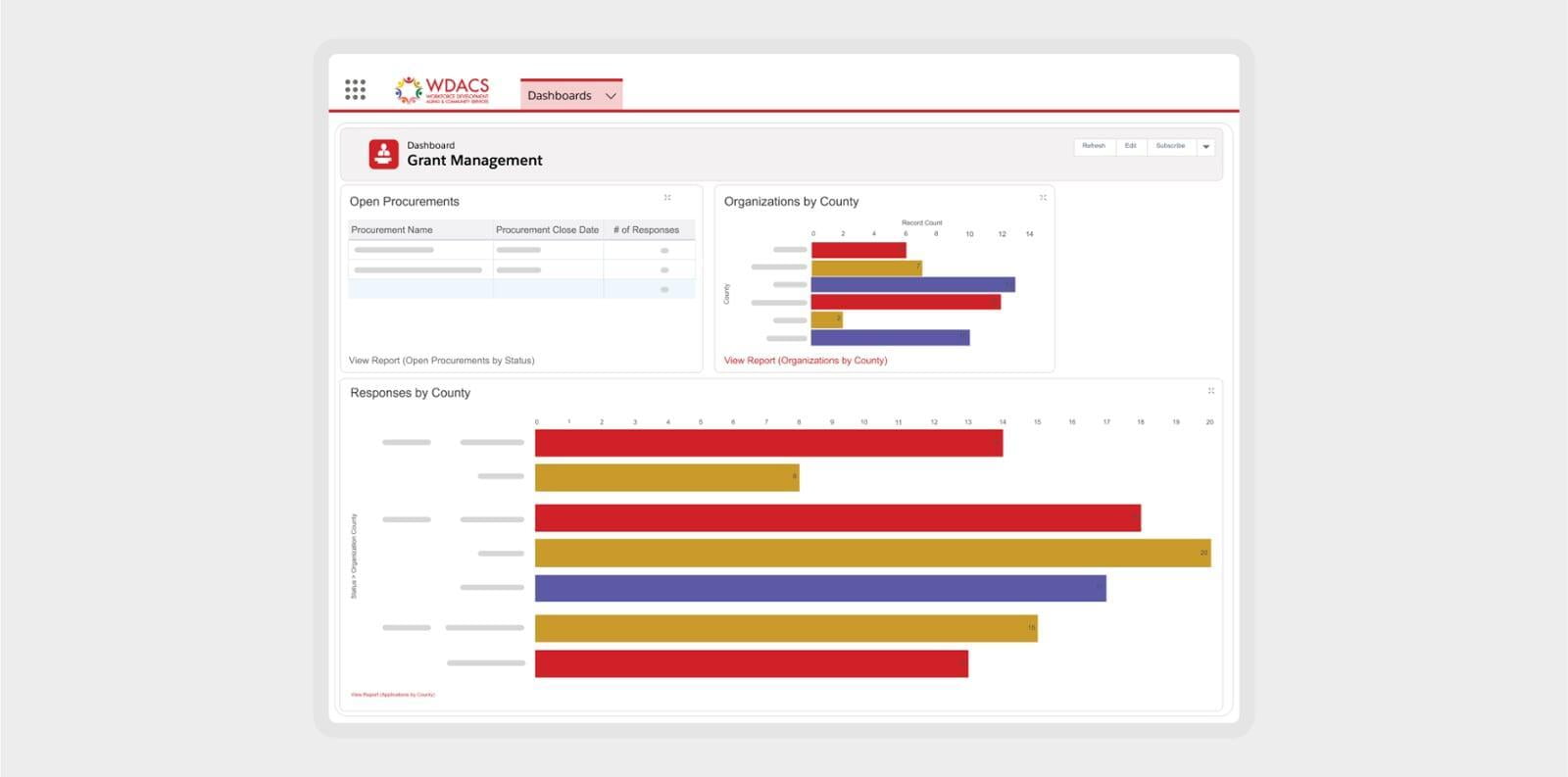Sort by # of Responses column header

click(x=649, y=229)
